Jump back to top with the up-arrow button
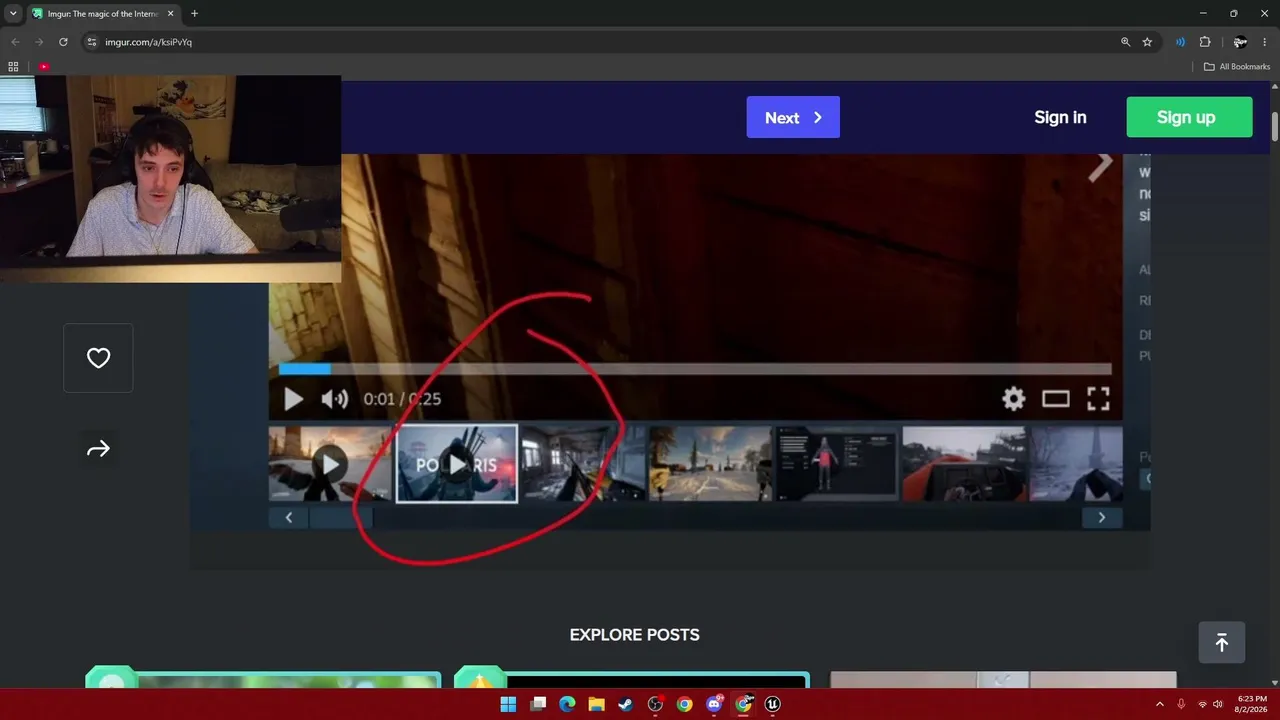 [1222, 643]
